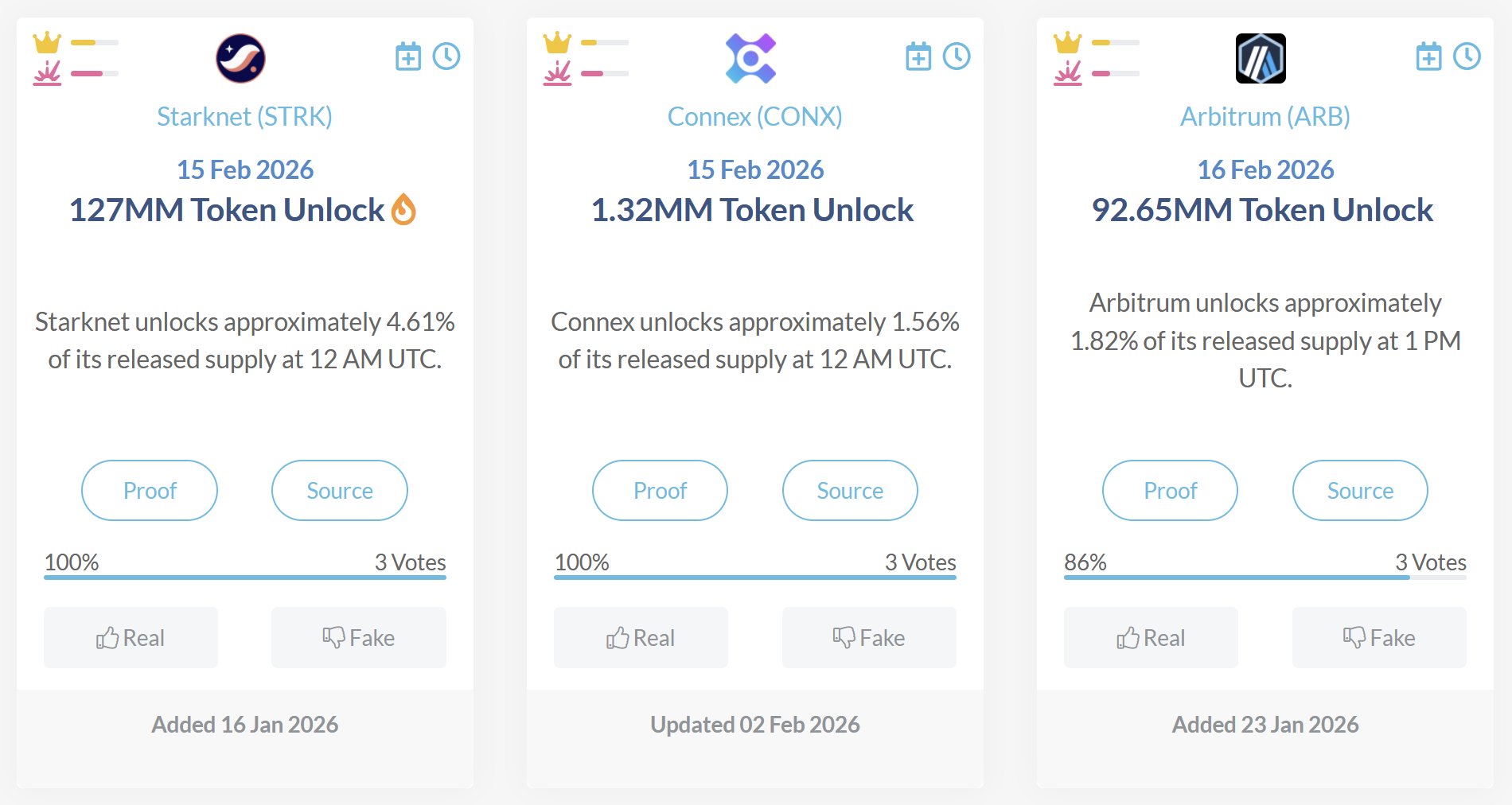This screenshot has height=805, width=1512.
Task: Vote Real on the Starknet unlock
Action: pyautogui.click(x=131, y=637)
